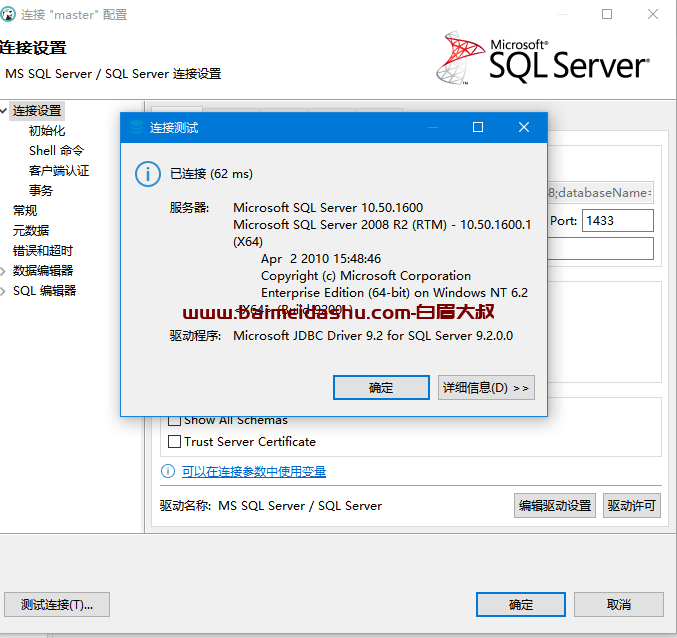Click the info icon before the variables link
Viewport: 677px width, 638px height.
[x=168, y=471]
